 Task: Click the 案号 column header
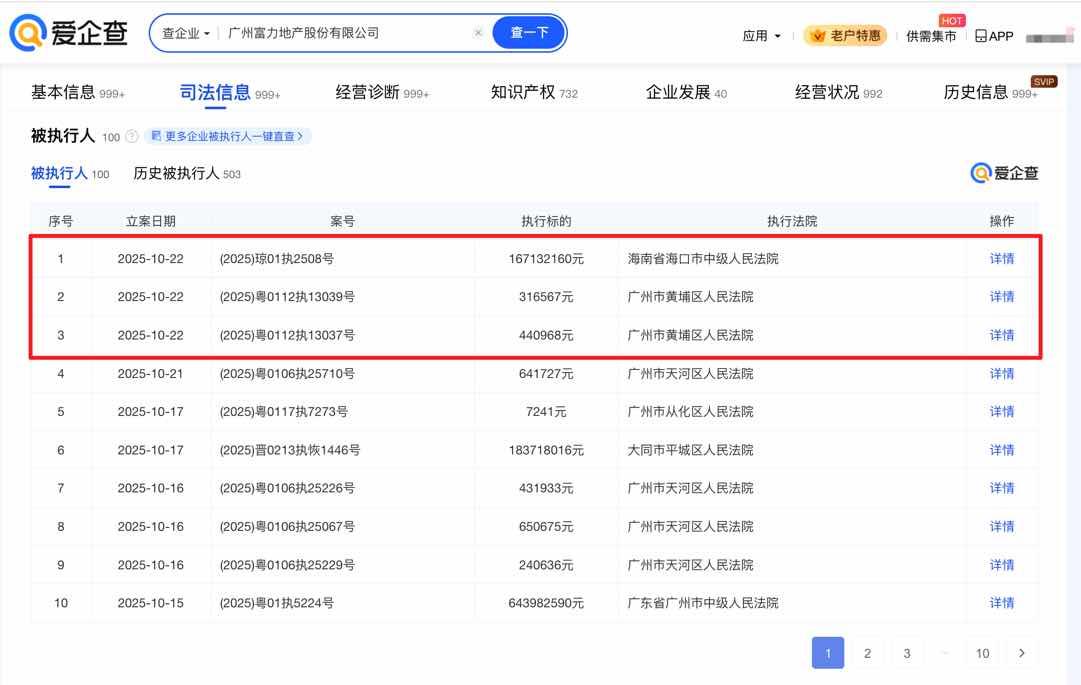tap(342, 222)
